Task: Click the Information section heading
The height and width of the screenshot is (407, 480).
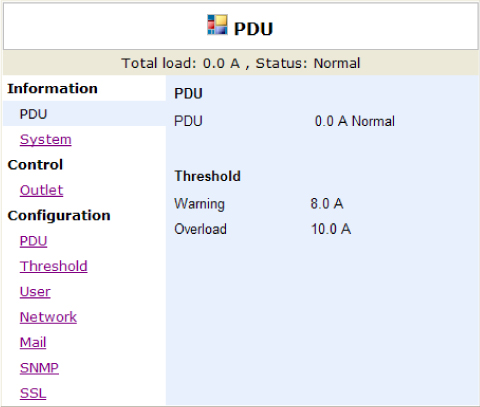Action: pos(52,89)
